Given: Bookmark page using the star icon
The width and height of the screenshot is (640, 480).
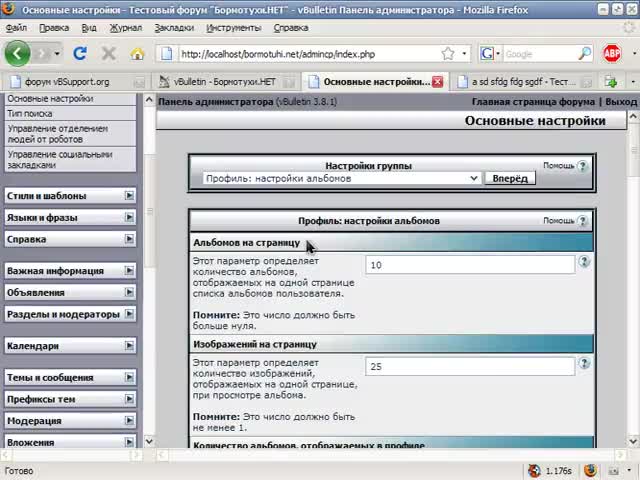Looking at the screenshot, I should (x=448, y=54).
